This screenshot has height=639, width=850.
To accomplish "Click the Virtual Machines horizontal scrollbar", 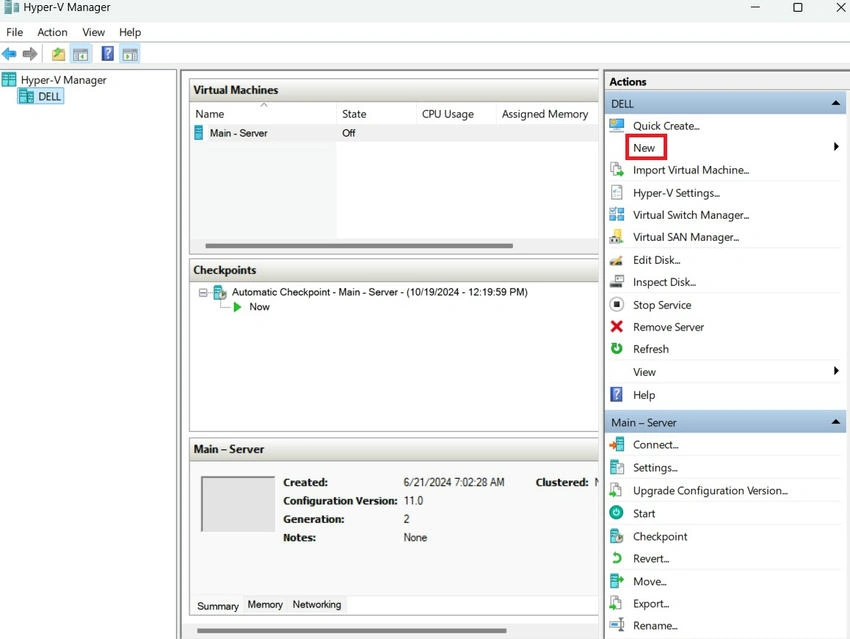I will coord(359,246).
